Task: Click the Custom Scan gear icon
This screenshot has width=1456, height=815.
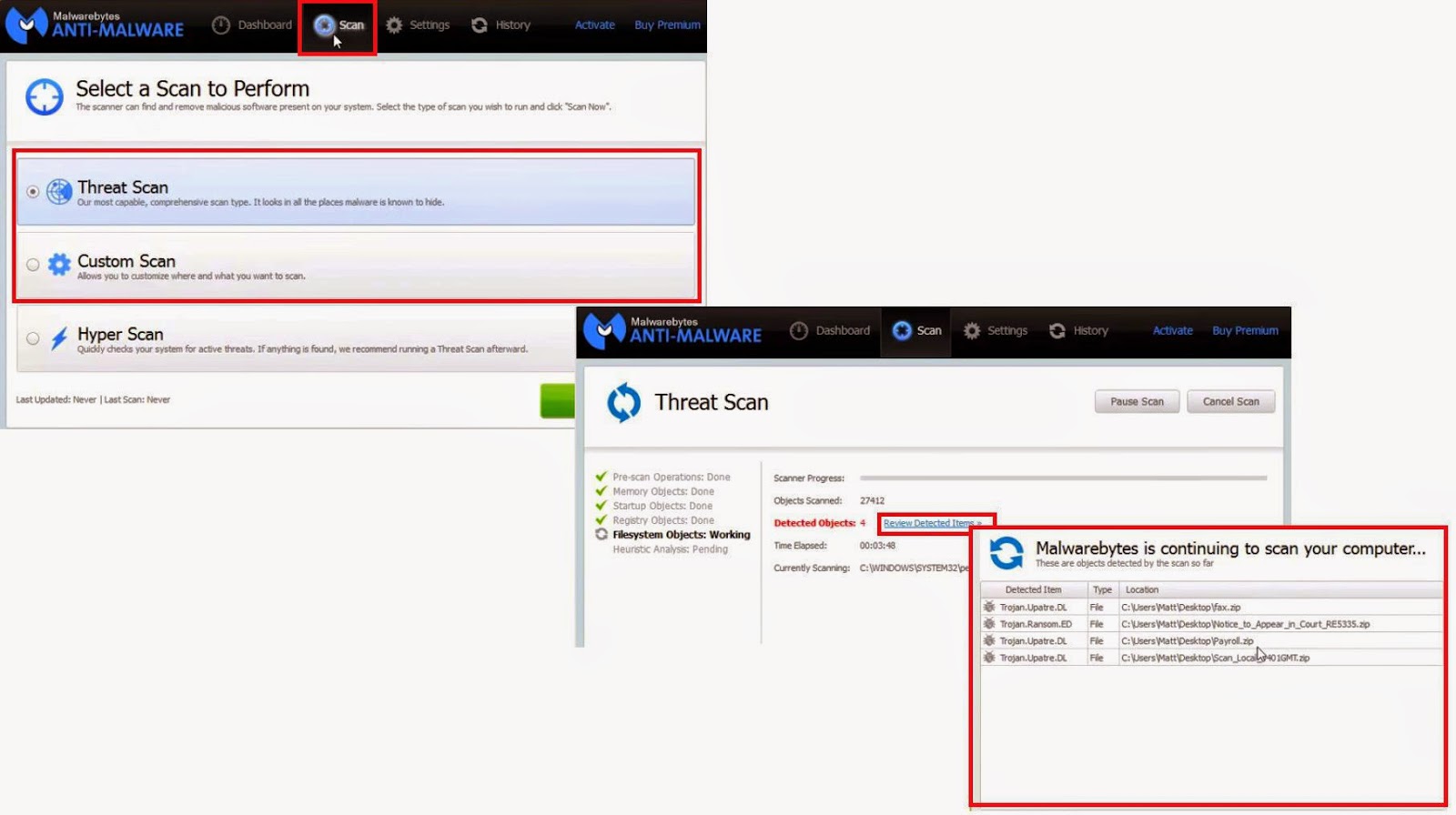Action: point(59,265)
